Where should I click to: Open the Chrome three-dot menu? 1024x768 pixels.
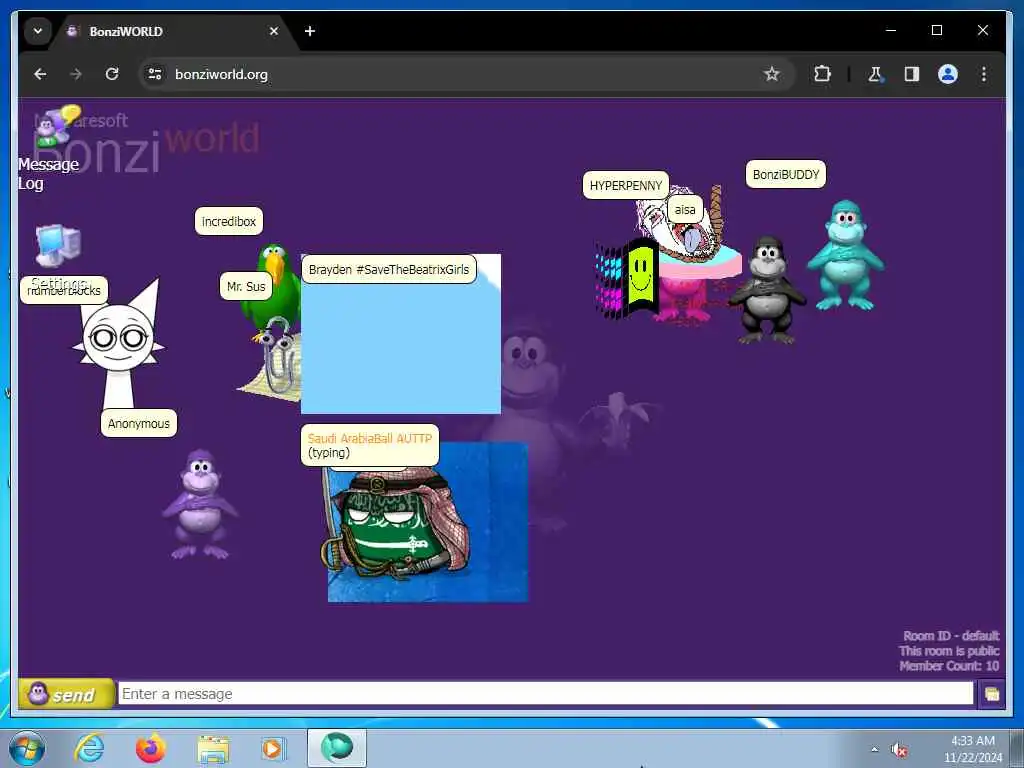(984, 74)
